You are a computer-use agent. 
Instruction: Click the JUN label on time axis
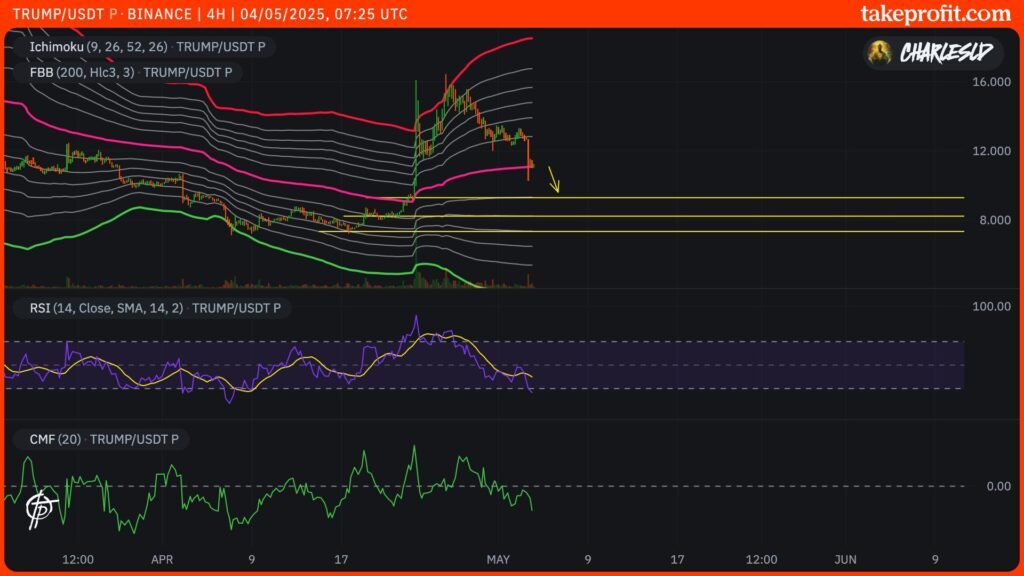click(x=846, y=559)
